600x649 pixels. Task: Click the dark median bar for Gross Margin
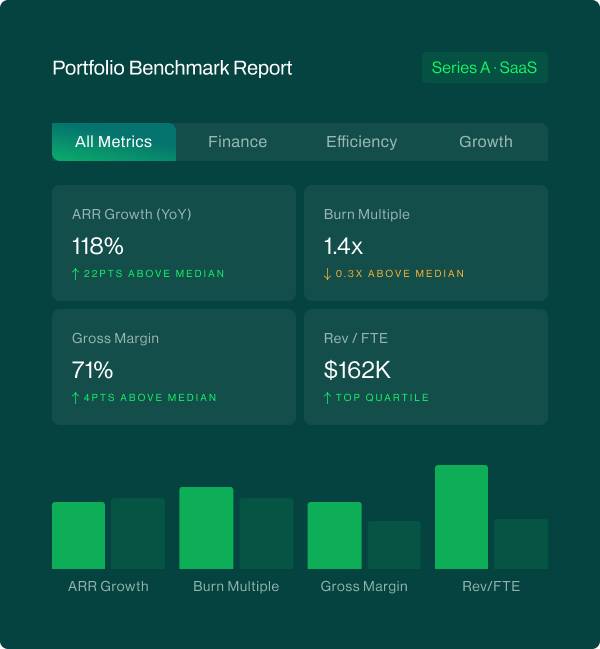(394, 545)
